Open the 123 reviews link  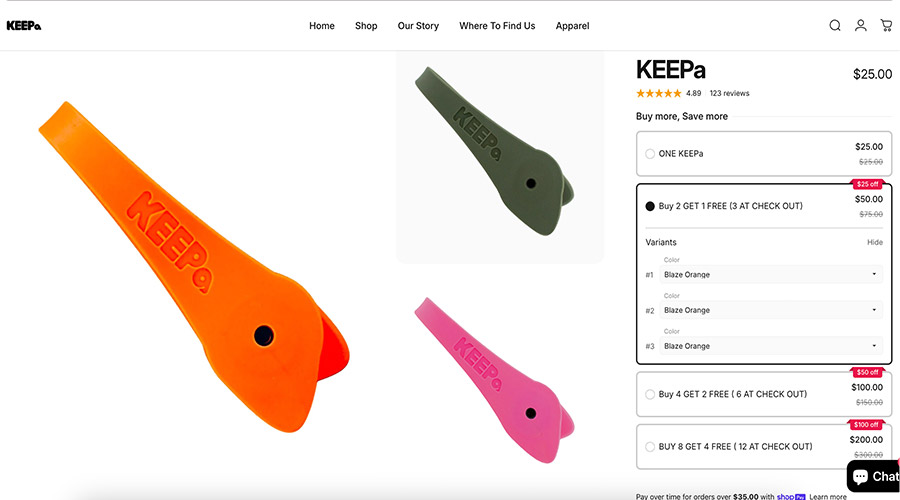pyautogui.click(x=729, y=93)
